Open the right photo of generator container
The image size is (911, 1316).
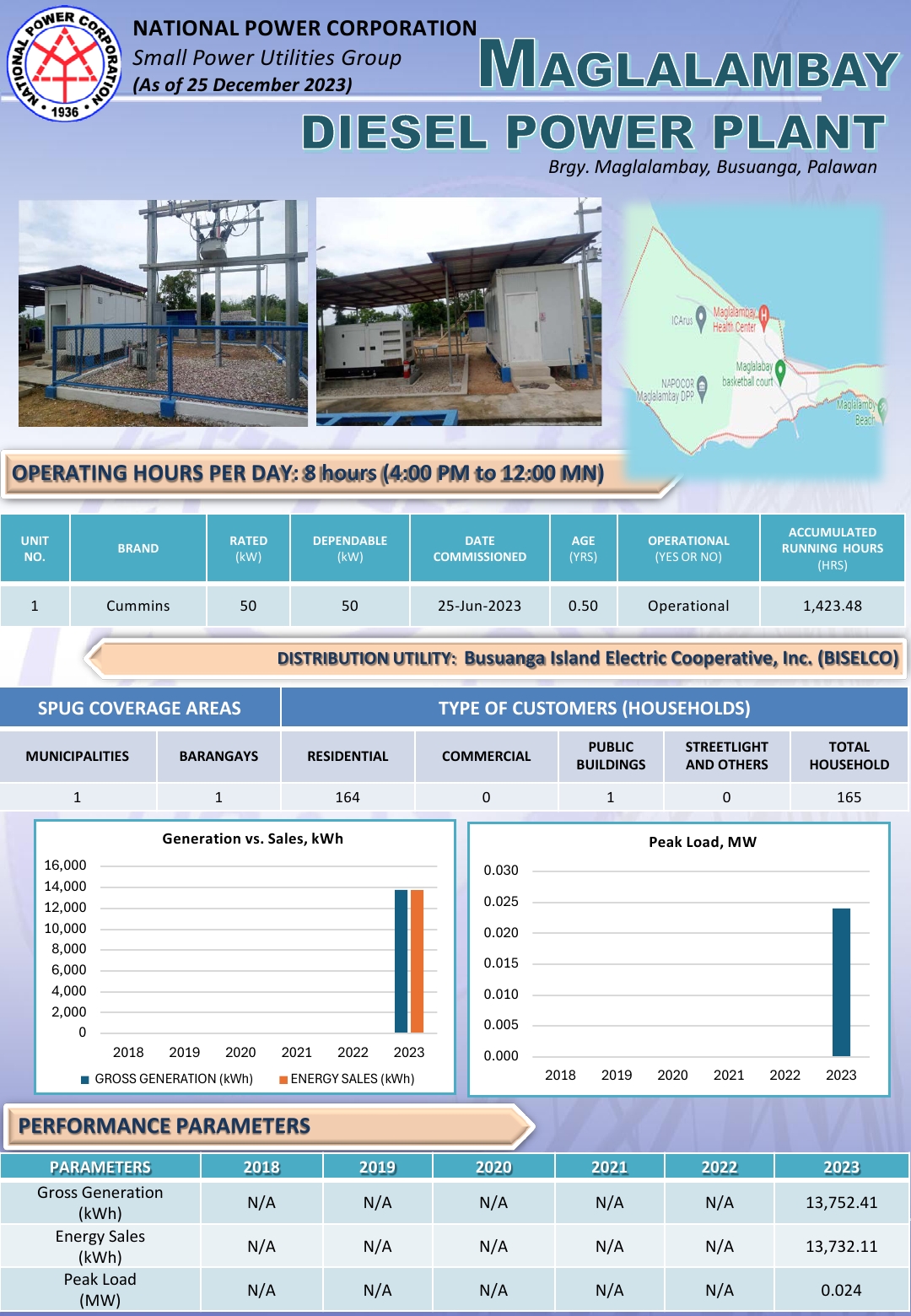[459, 311]
